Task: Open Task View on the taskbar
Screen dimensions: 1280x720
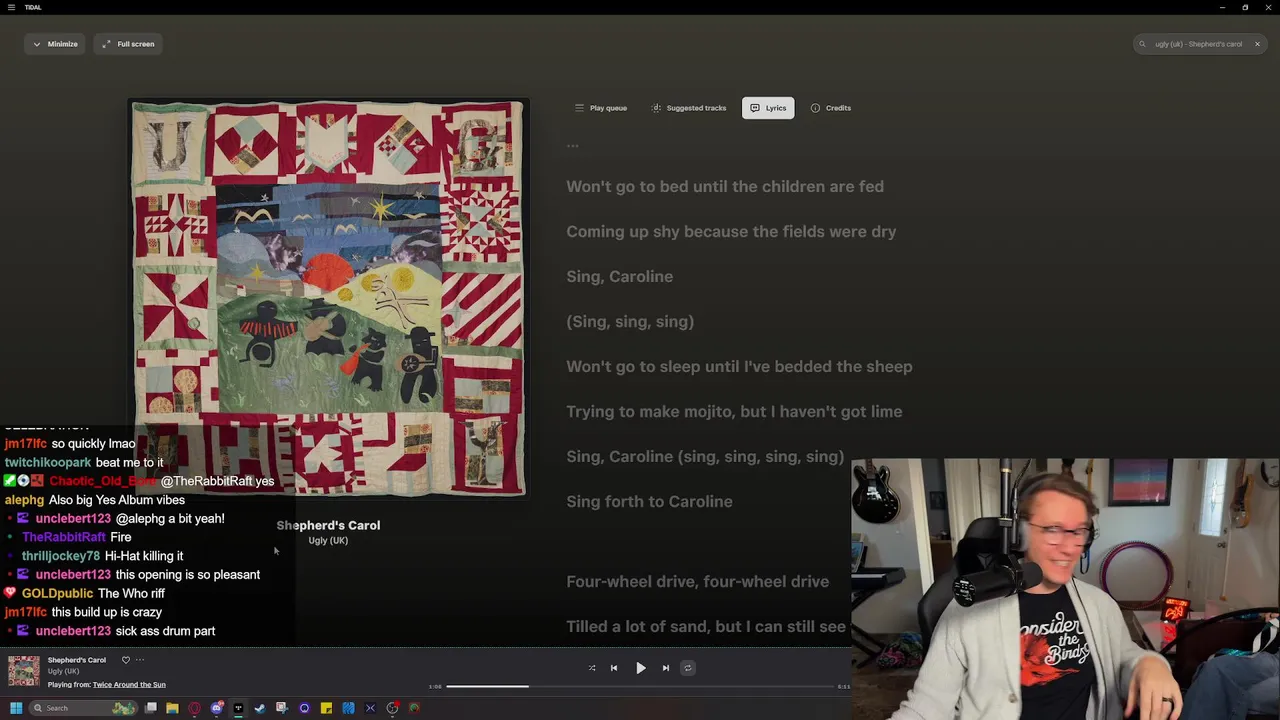Action: (151, 708)
